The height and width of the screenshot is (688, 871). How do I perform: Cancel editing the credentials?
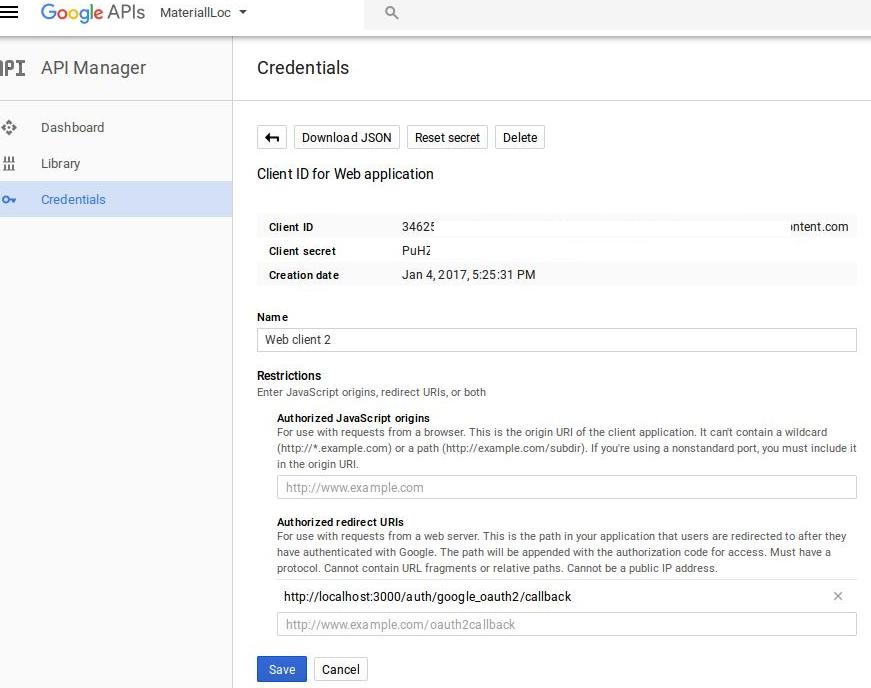[x=340, y=669]
